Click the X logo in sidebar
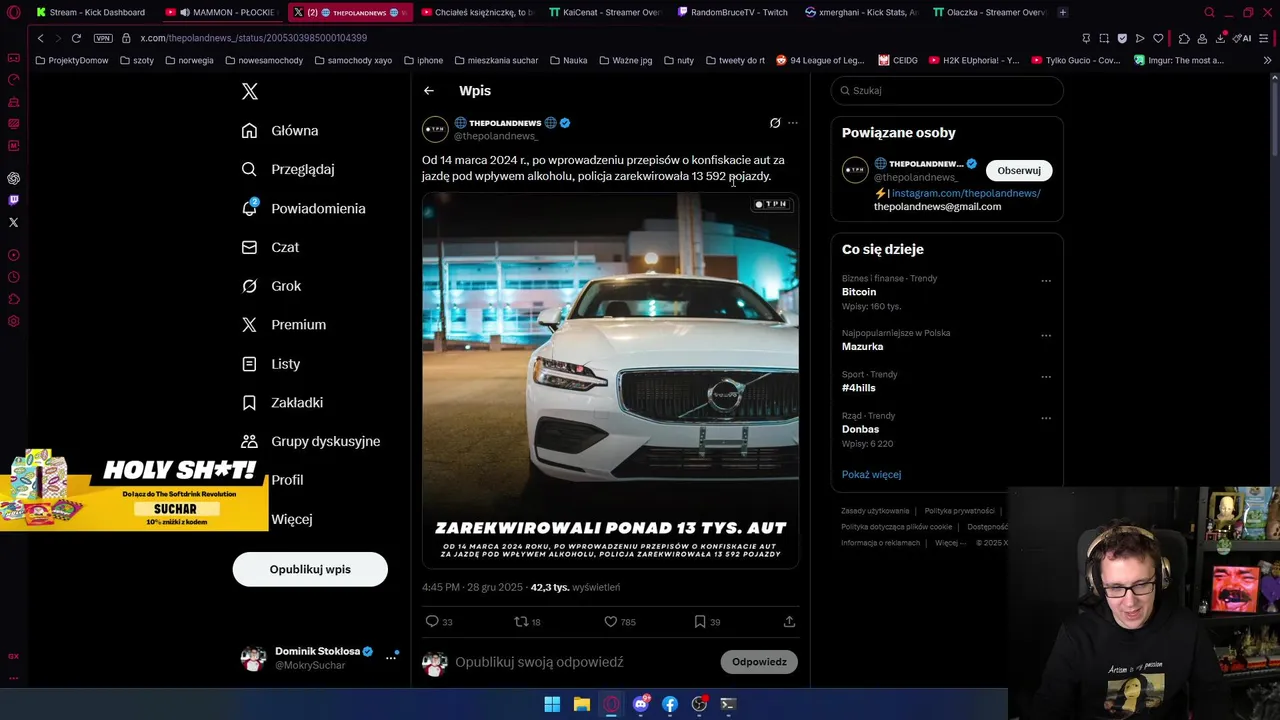This screenshot has height=720, width=1280. point(250,92)
